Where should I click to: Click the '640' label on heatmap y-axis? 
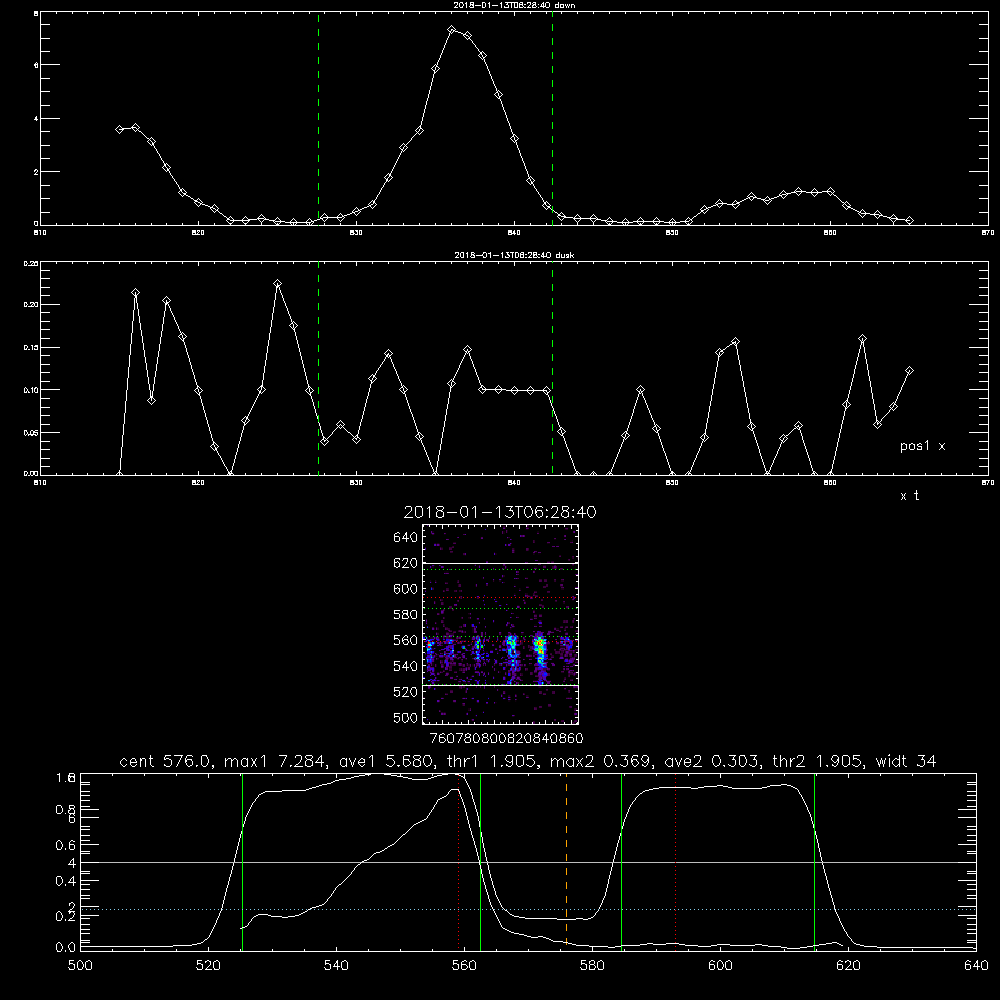pyautogui.click(x=406, y=538)
